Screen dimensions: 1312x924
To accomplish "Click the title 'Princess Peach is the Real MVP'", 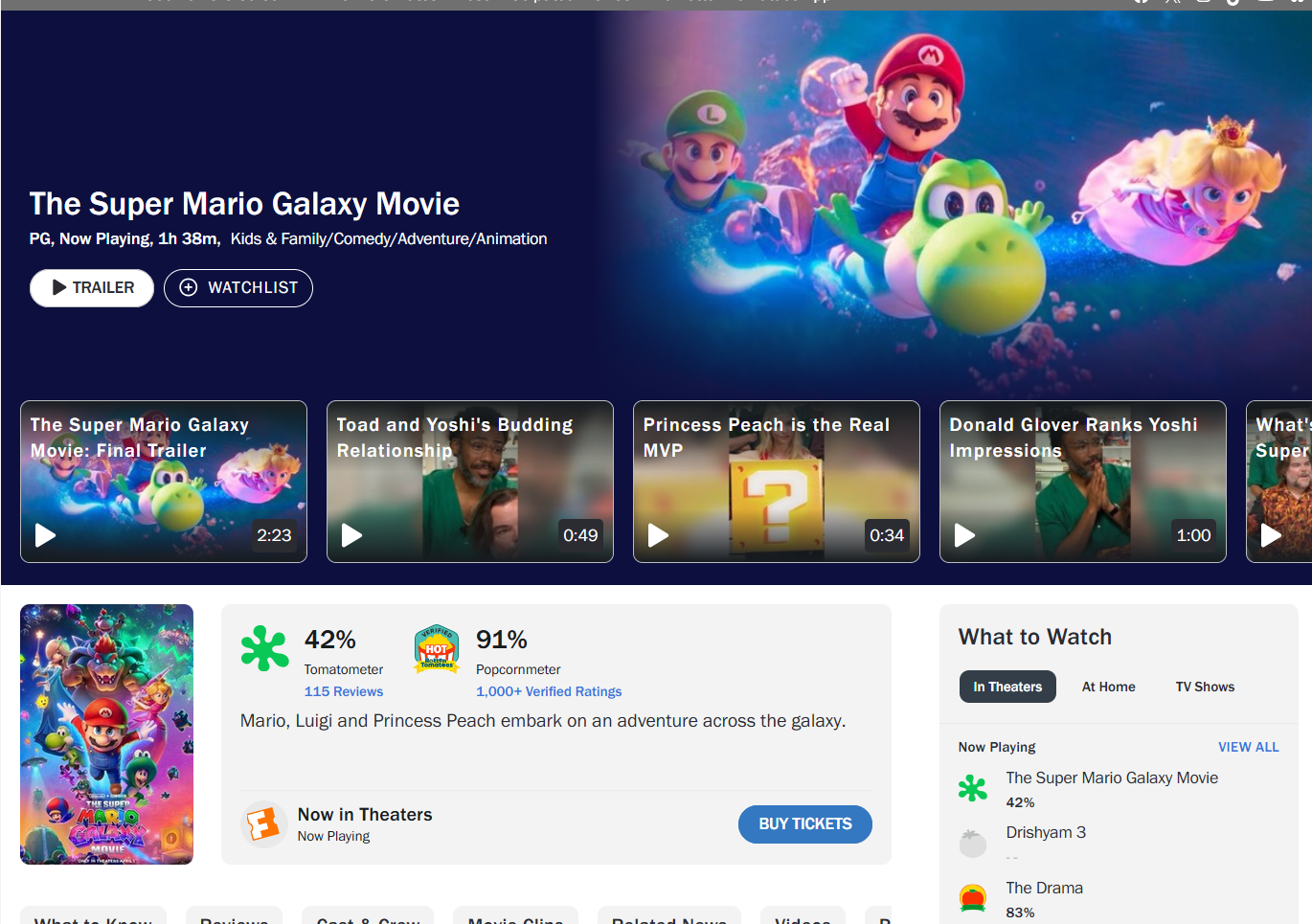I will (x=766, y=438).
